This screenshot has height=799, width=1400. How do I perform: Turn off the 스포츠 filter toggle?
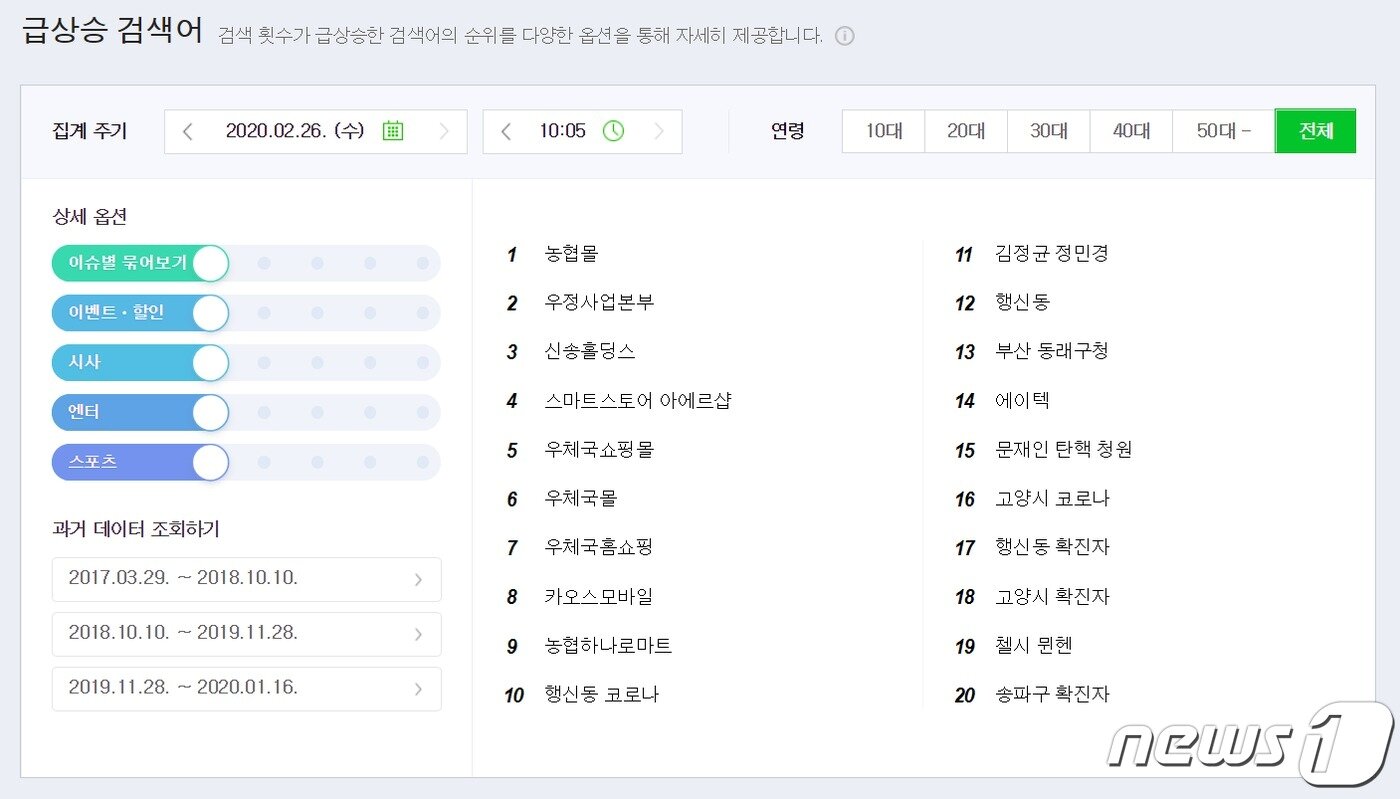(x=210, y=462)
